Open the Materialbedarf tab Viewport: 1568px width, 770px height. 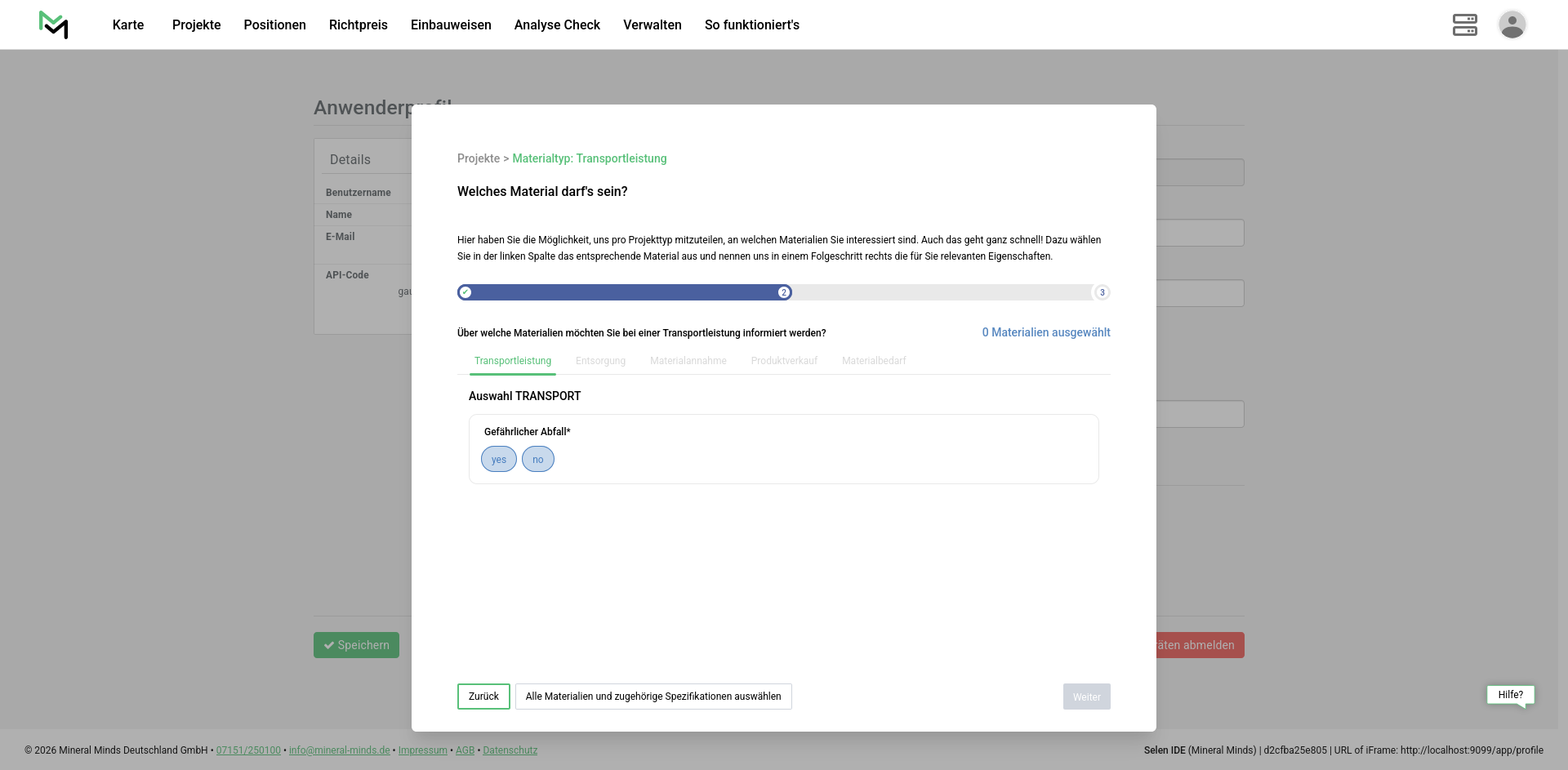coord(874,361)
